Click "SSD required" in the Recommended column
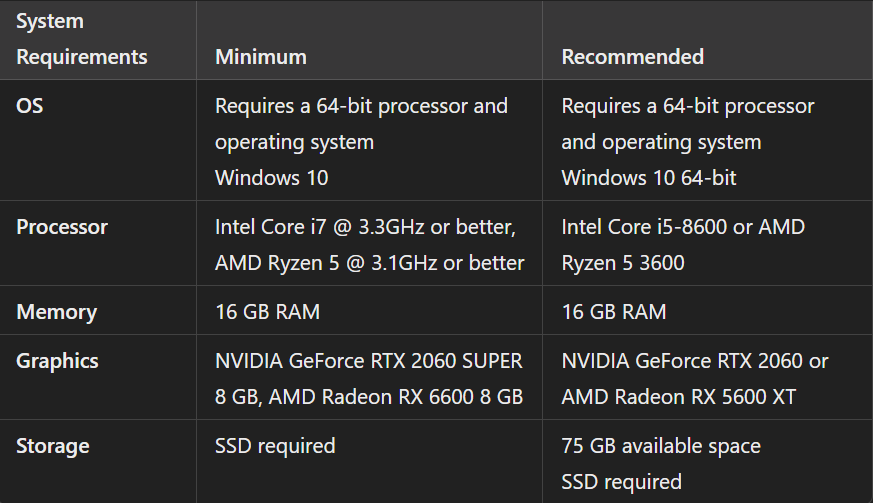 [x=621, y=482]
